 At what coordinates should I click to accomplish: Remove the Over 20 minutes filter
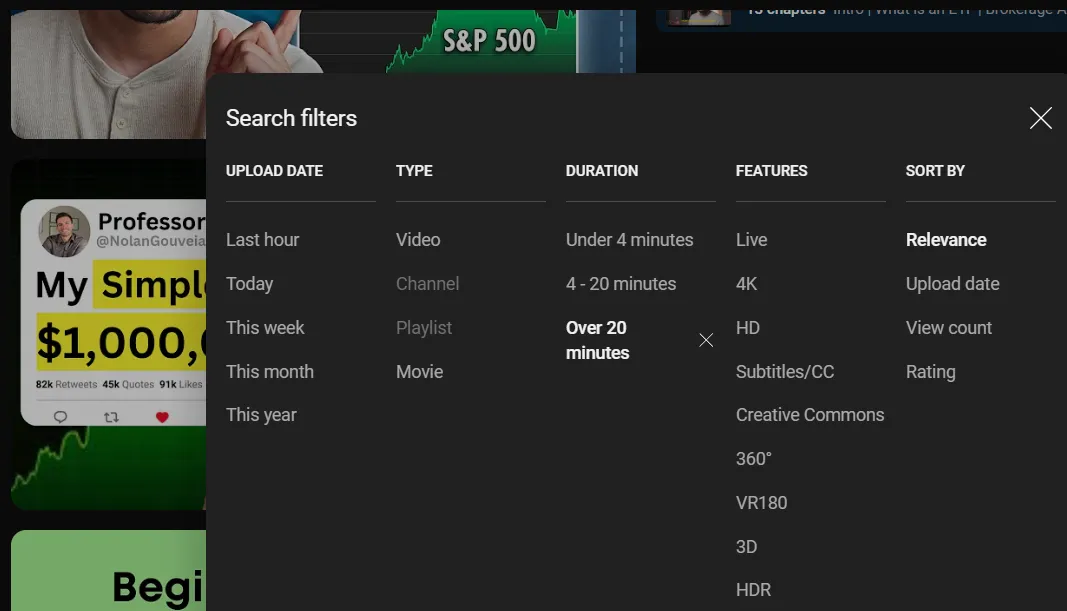(706, 340)
